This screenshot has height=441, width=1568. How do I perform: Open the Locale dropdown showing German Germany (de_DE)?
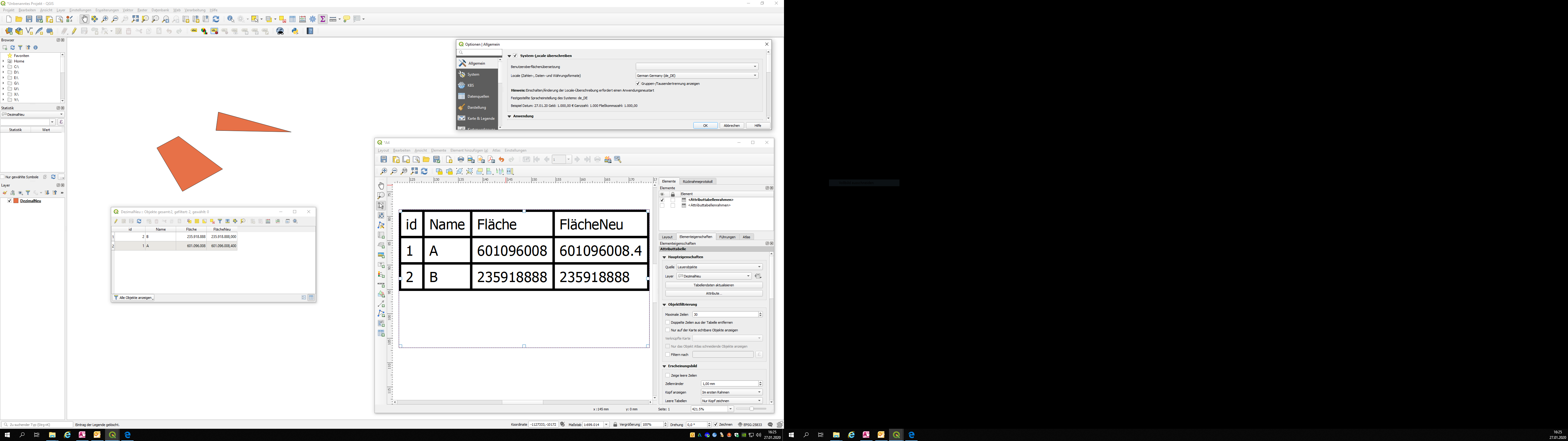(697, 76)
